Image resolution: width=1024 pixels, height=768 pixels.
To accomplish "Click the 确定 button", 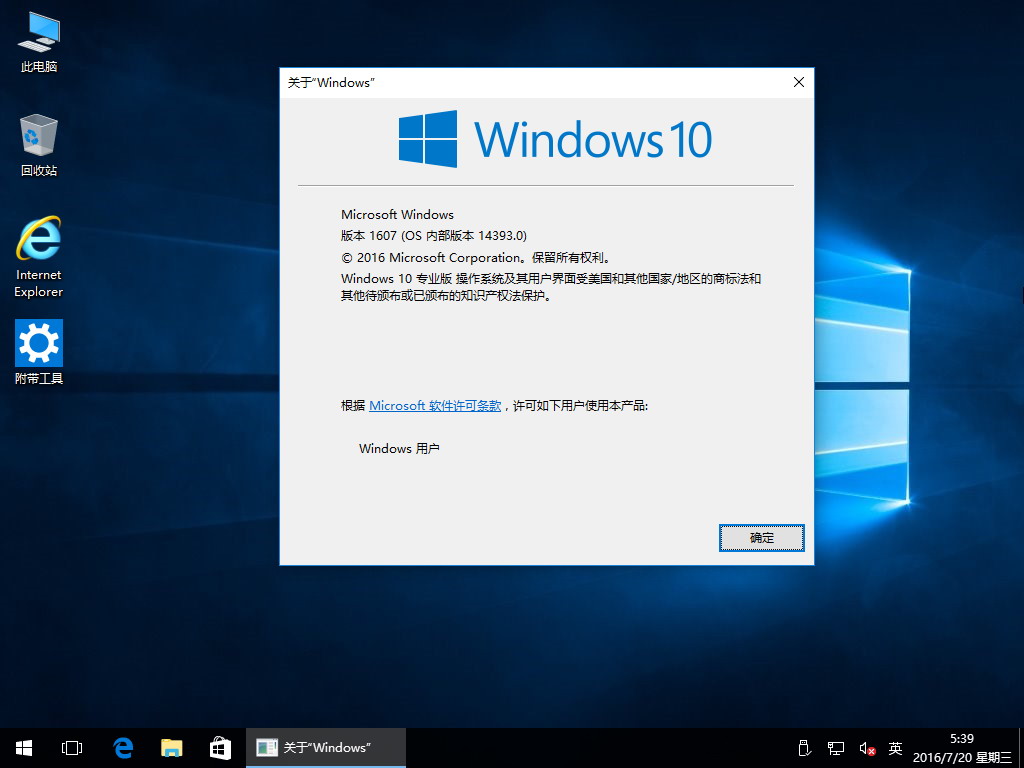I will pyautogui.click(x=761, y=537).
